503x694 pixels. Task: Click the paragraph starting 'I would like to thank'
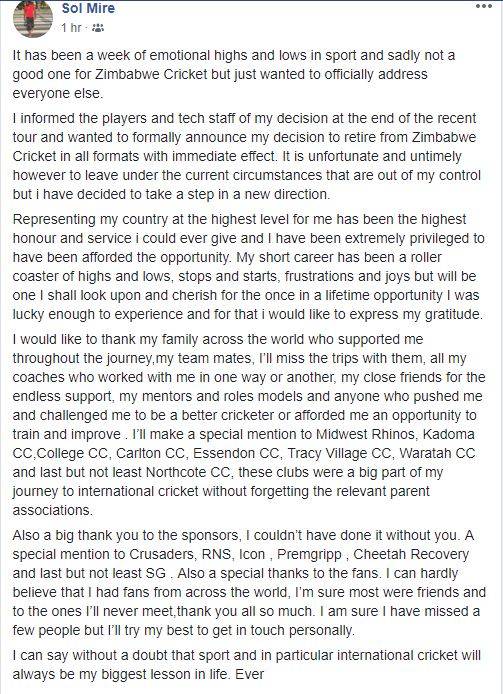(x=249, y=424)
